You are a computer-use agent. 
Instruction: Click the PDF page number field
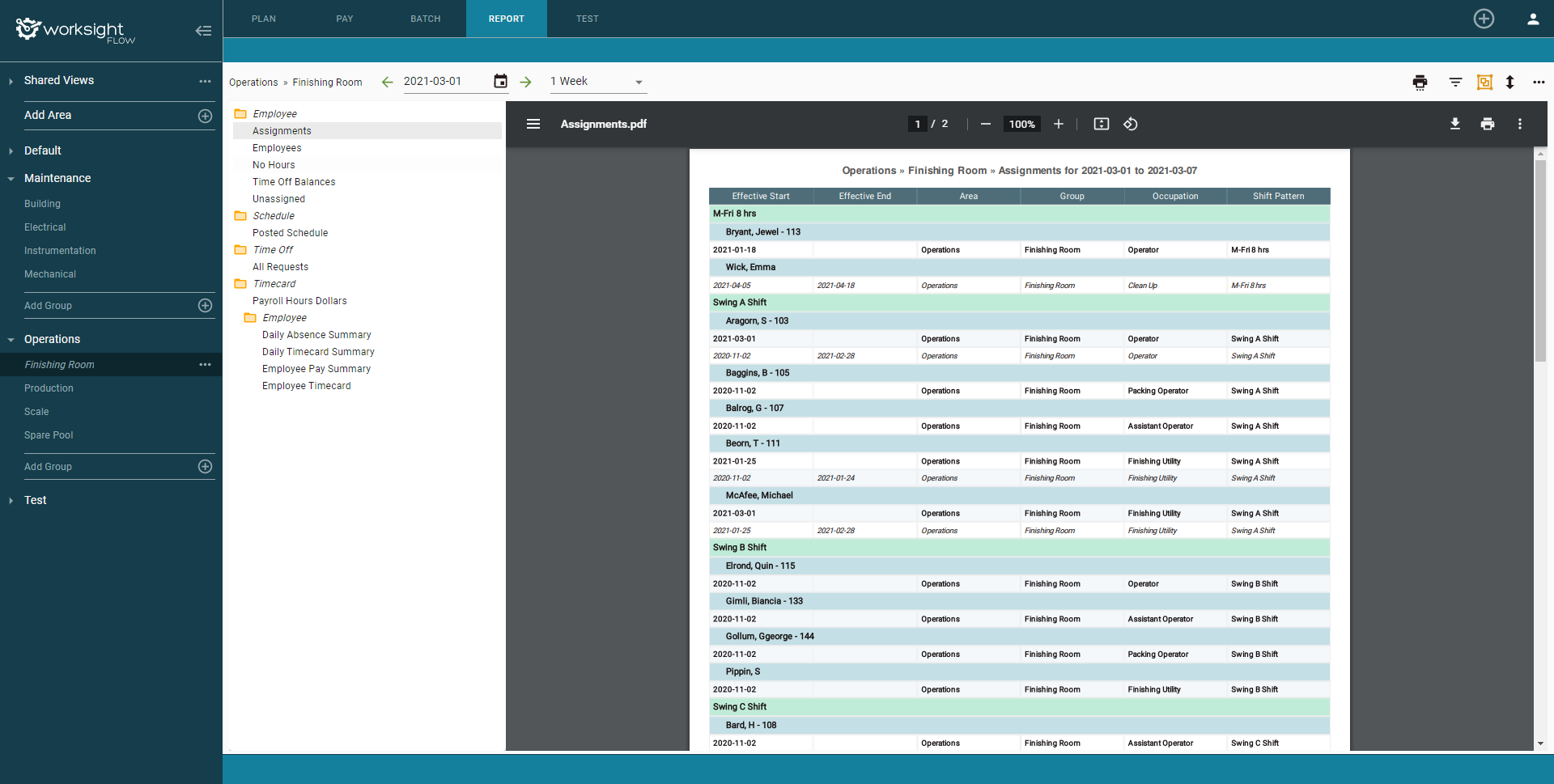coord(917,124)
